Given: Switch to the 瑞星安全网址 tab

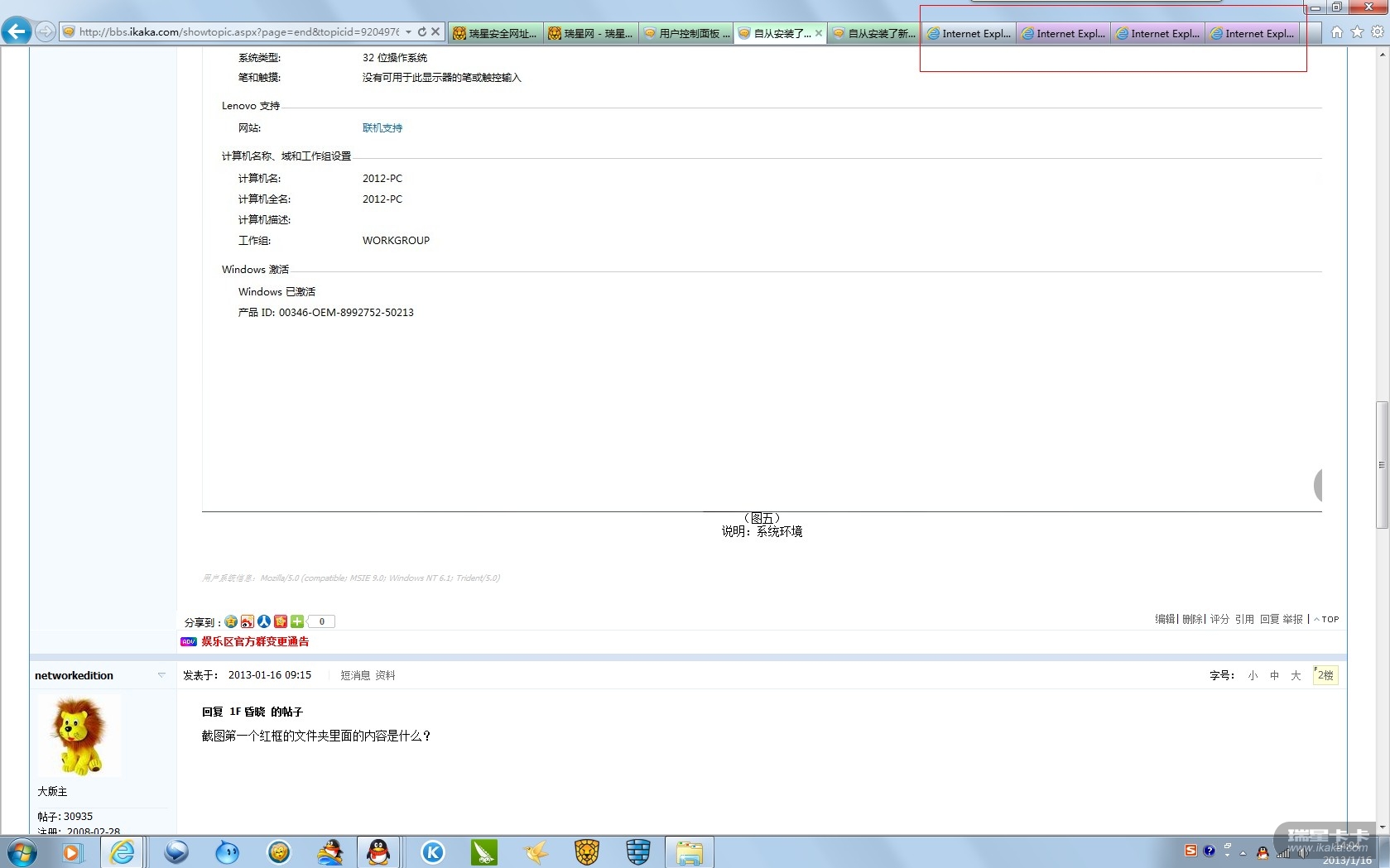Looking at the screenshot, I should tap(495, 33).
